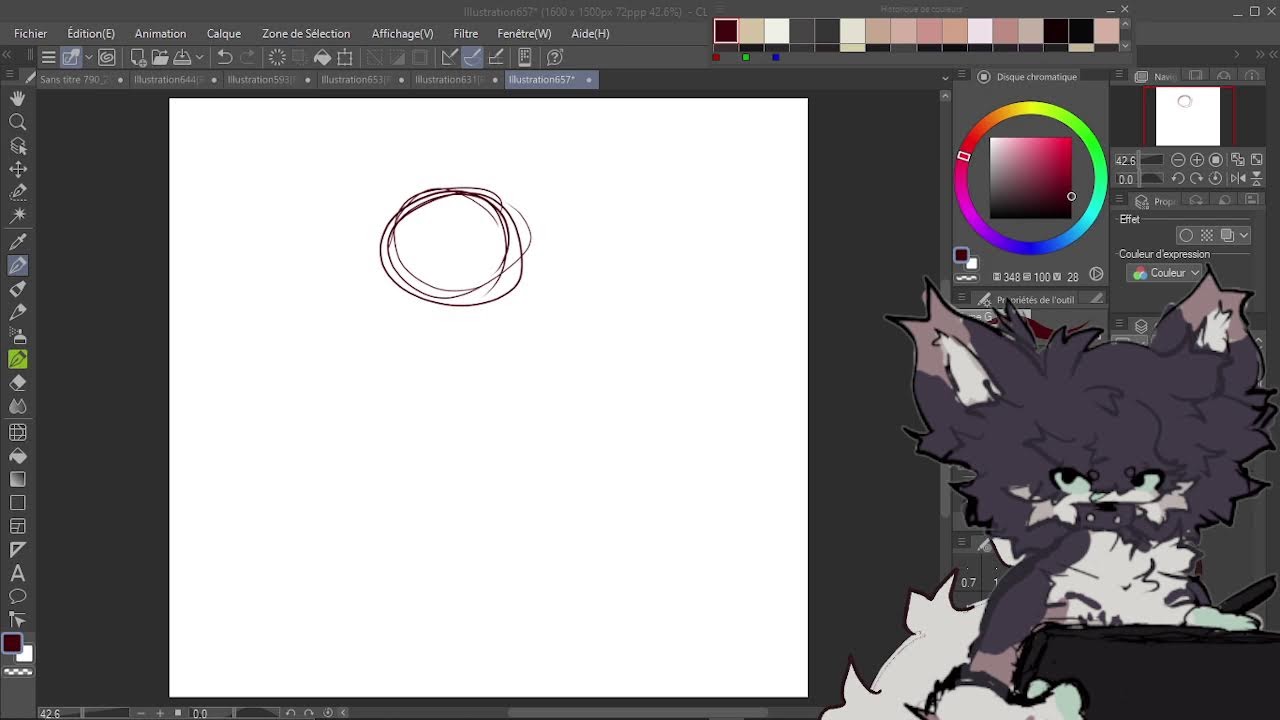This screenshot has height=720, width=1280.
Task: Select the Blend tool
Action: [x=18, y=406]
